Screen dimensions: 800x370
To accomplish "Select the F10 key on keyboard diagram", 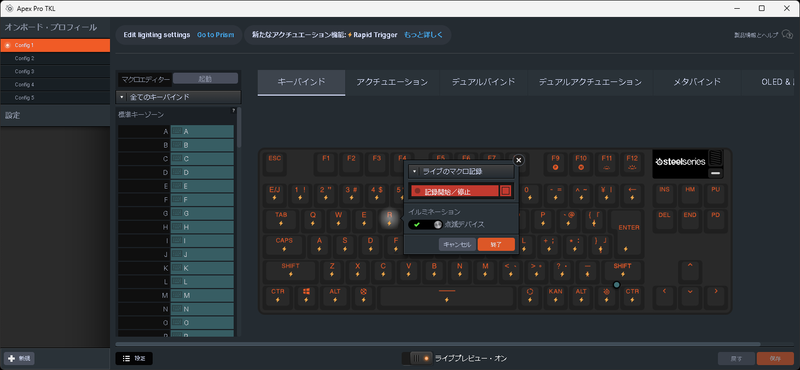I will tap(581, 163).
